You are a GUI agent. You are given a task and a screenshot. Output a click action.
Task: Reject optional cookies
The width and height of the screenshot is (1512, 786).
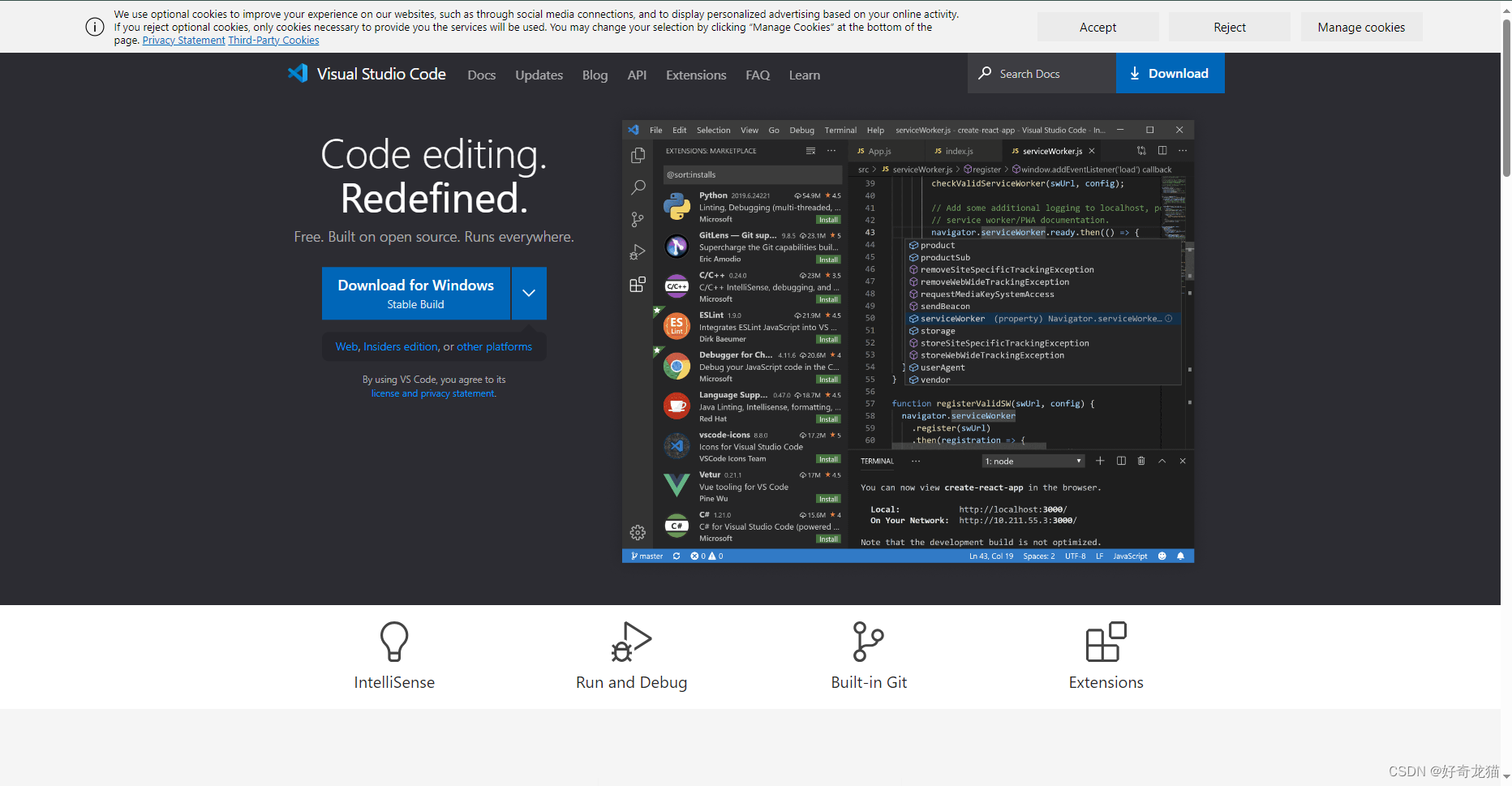click(1230, 27)
